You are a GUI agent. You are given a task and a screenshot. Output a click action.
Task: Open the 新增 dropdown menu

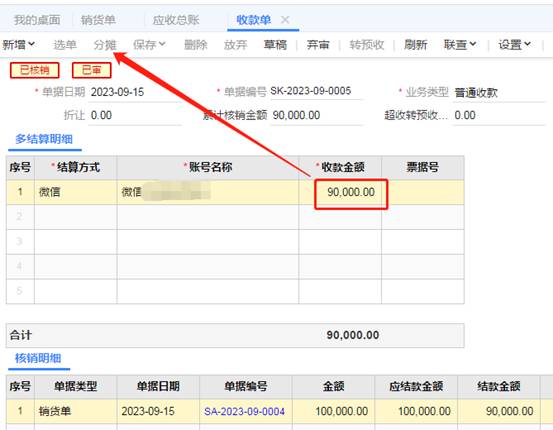click(19, 44)
